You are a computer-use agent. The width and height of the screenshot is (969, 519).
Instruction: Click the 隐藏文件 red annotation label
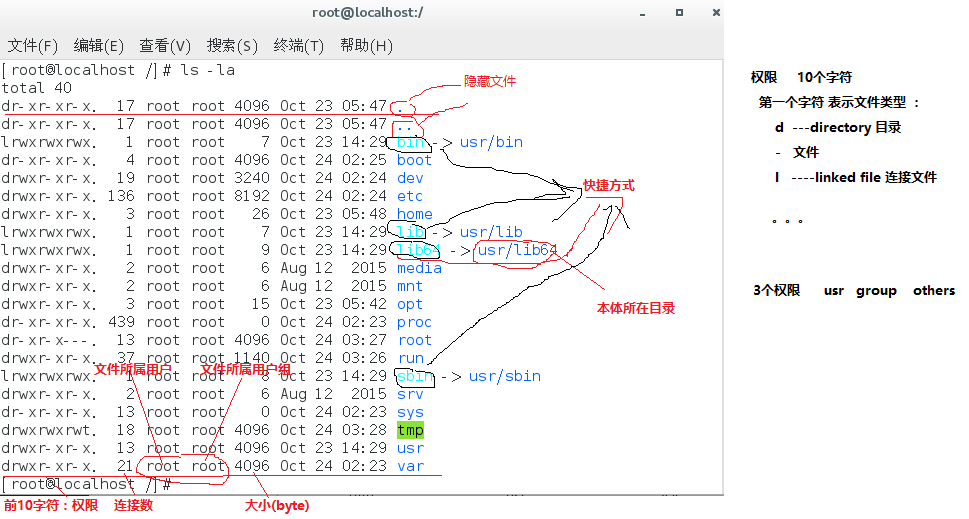pyautogui.click(x=489, y=81)
